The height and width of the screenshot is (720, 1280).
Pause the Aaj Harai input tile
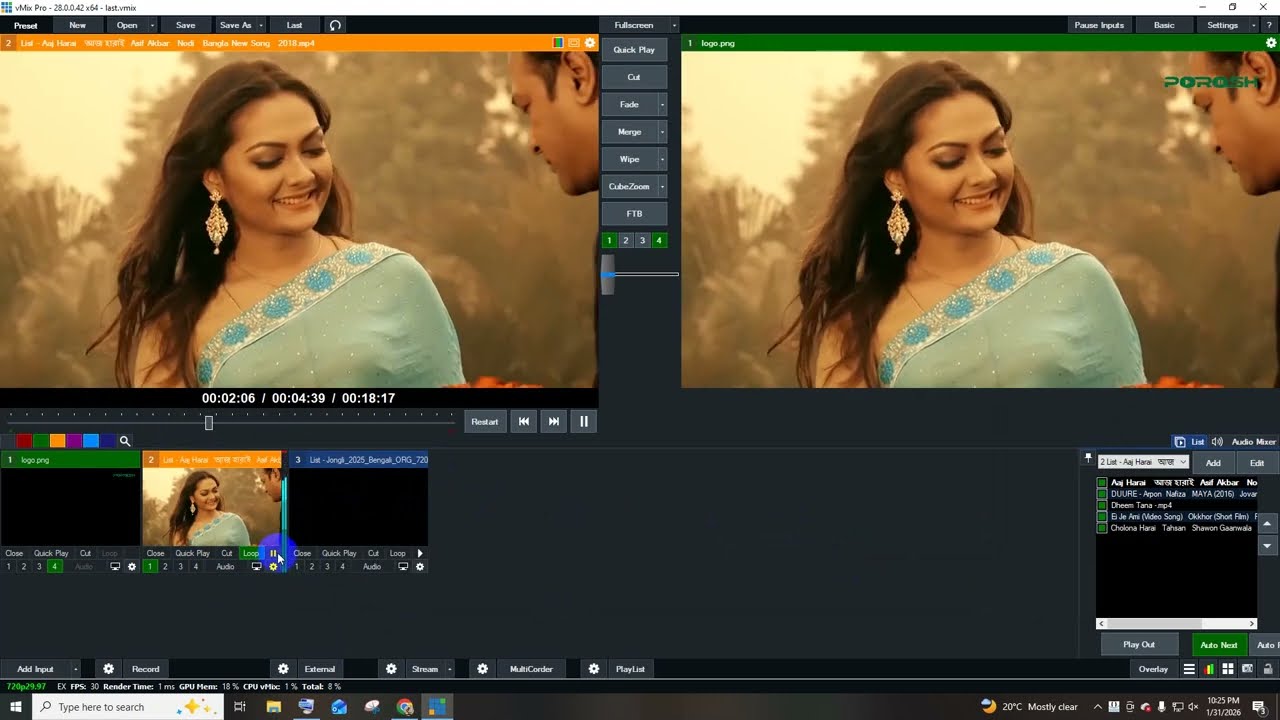click(273, 553)
